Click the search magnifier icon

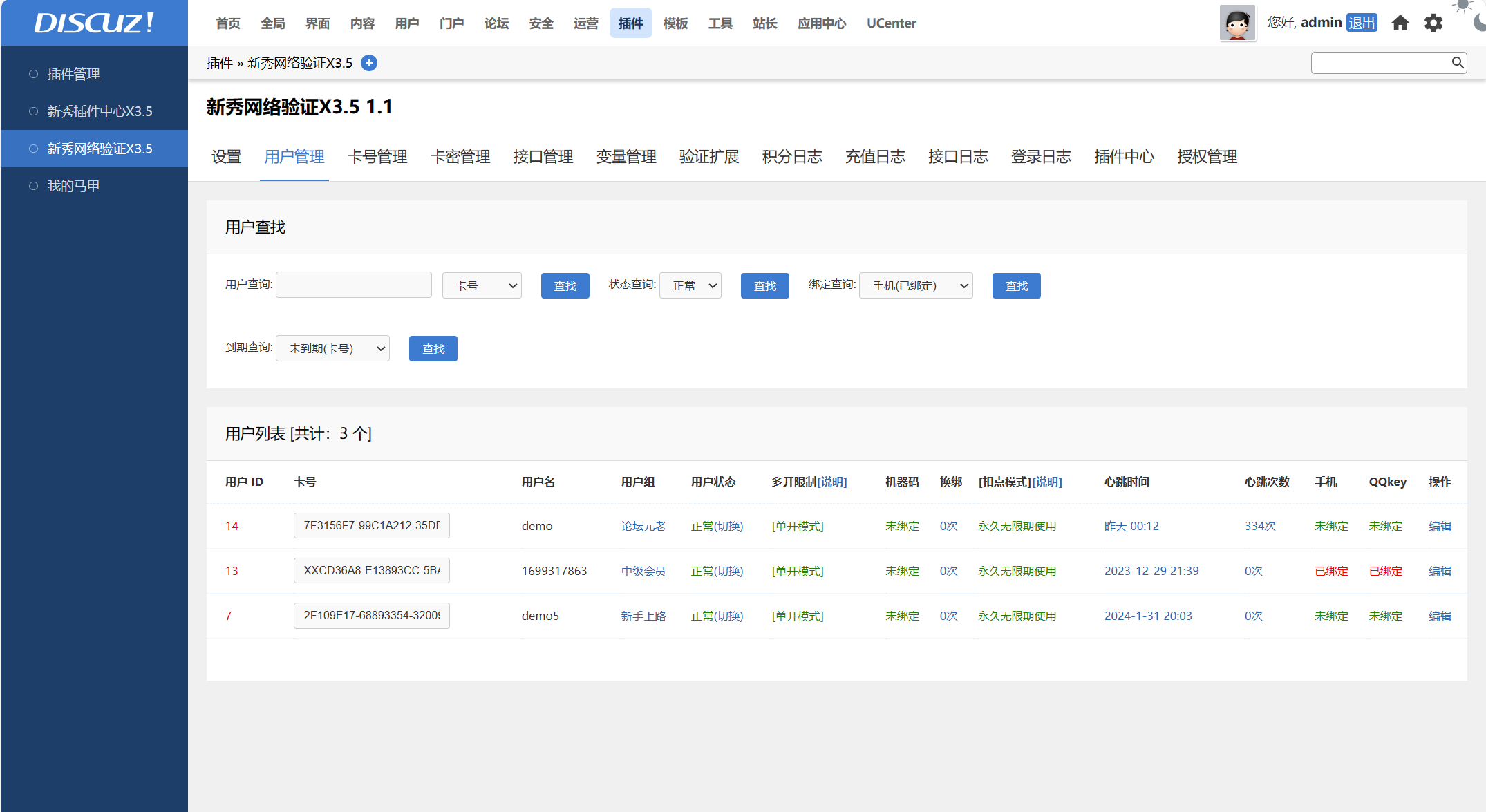tap(1458, 63)
